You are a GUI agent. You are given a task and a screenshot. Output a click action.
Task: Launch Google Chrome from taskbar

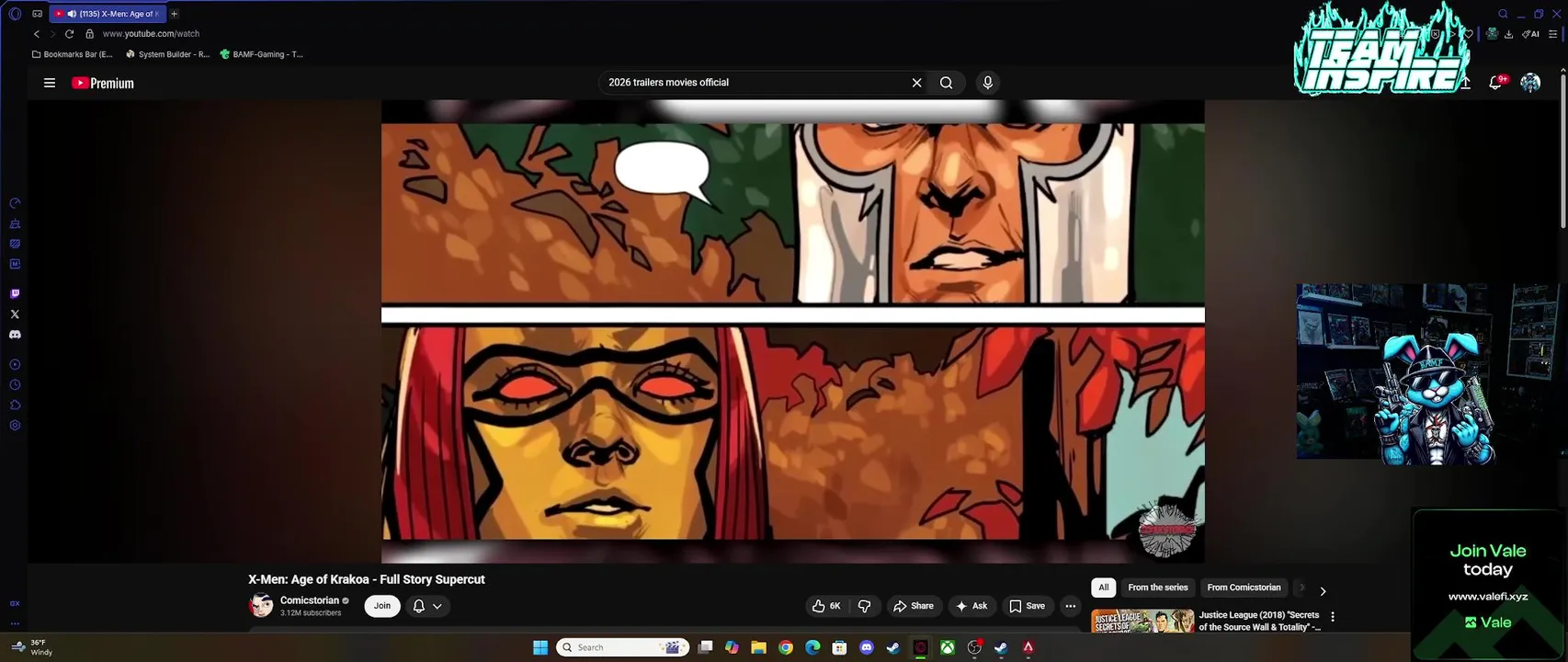tap(786, 647)
